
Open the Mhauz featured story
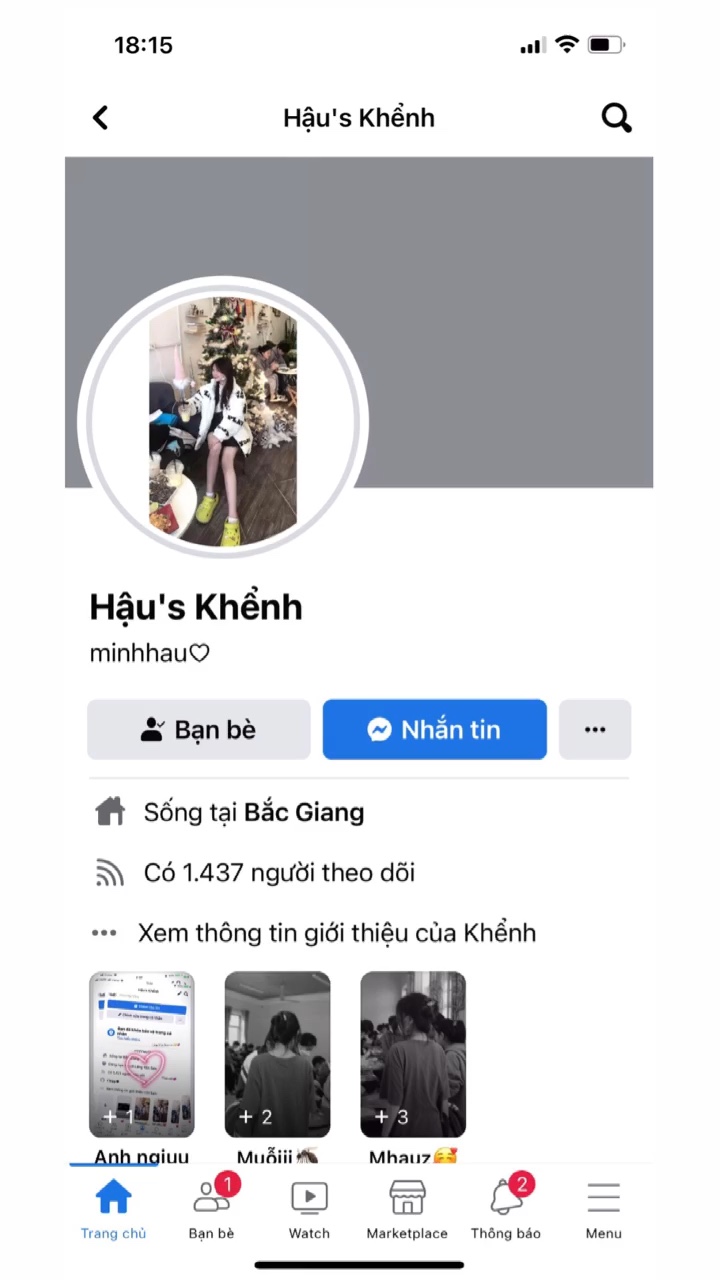413,1055
